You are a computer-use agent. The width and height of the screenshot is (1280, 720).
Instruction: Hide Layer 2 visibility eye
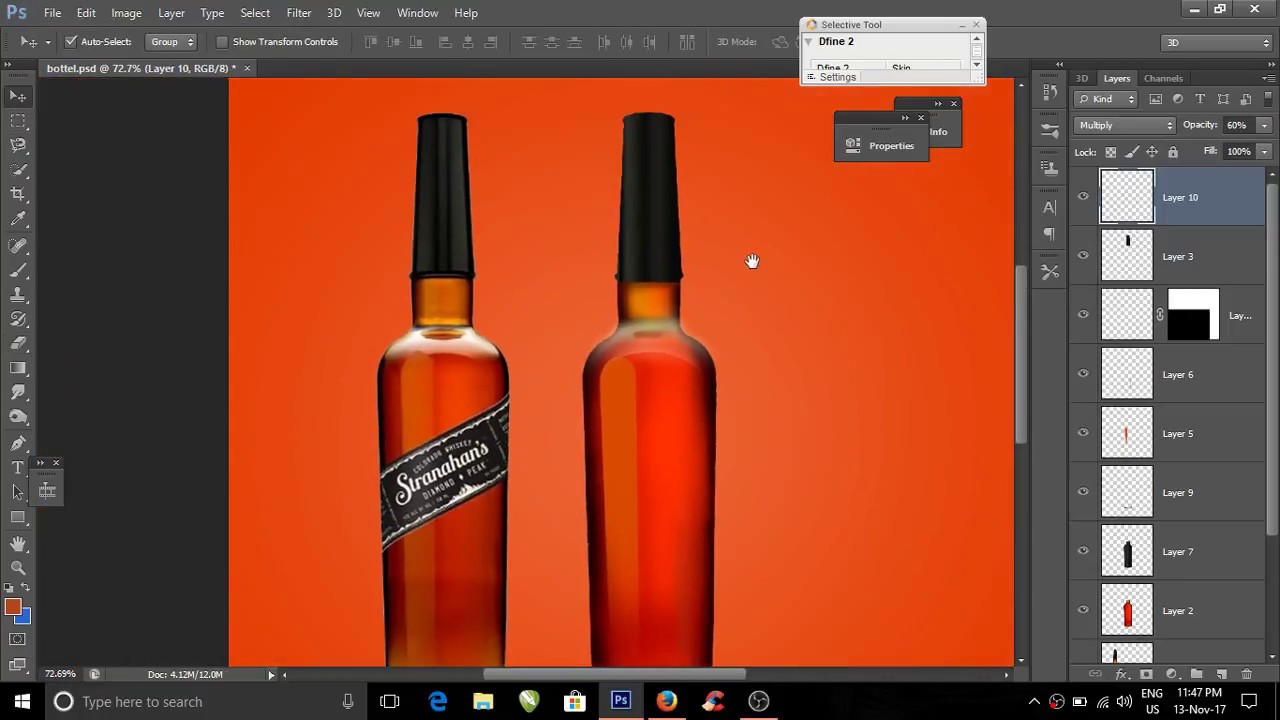[x=1083, y=610]
